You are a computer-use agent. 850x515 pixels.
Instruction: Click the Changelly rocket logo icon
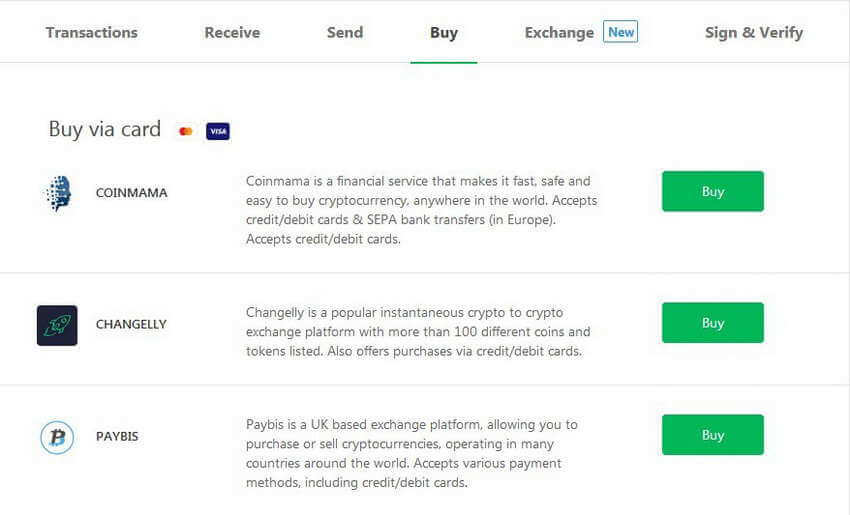57,325
